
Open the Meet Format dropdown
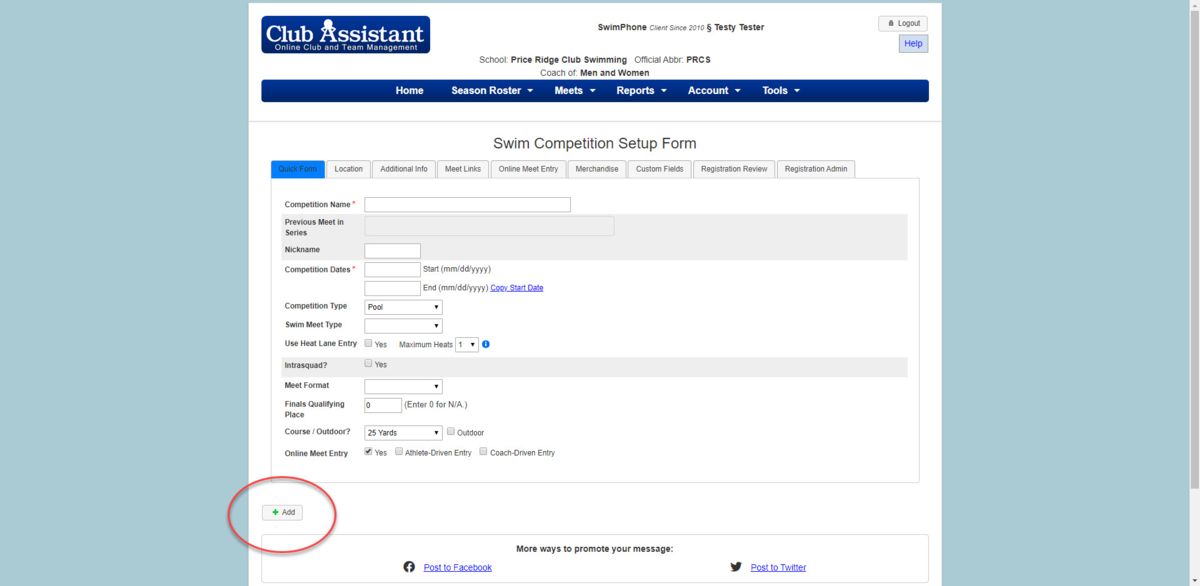coord(403,386)
